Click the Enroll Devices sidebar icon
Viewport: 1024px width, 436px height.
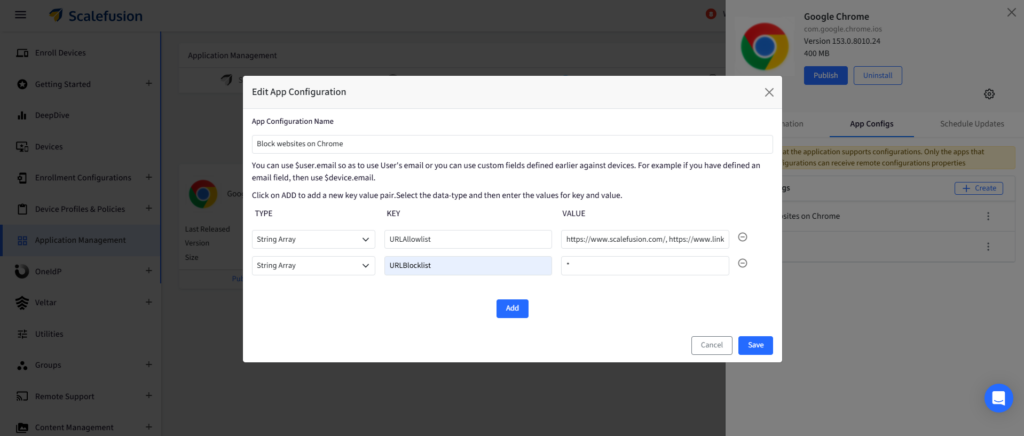click(x=22, y=53)
